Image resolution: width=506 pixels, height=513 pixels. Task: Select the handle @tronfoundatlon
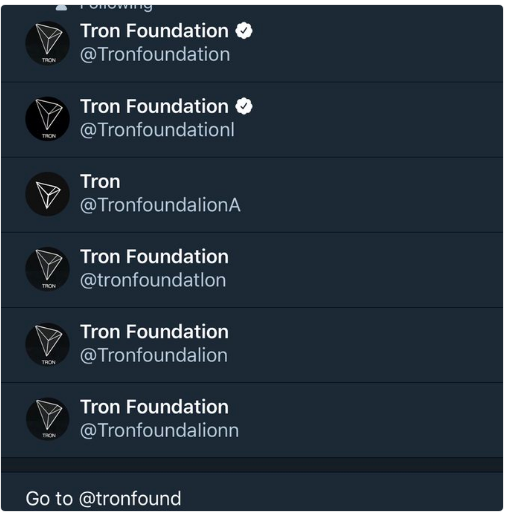coord(153,280)
